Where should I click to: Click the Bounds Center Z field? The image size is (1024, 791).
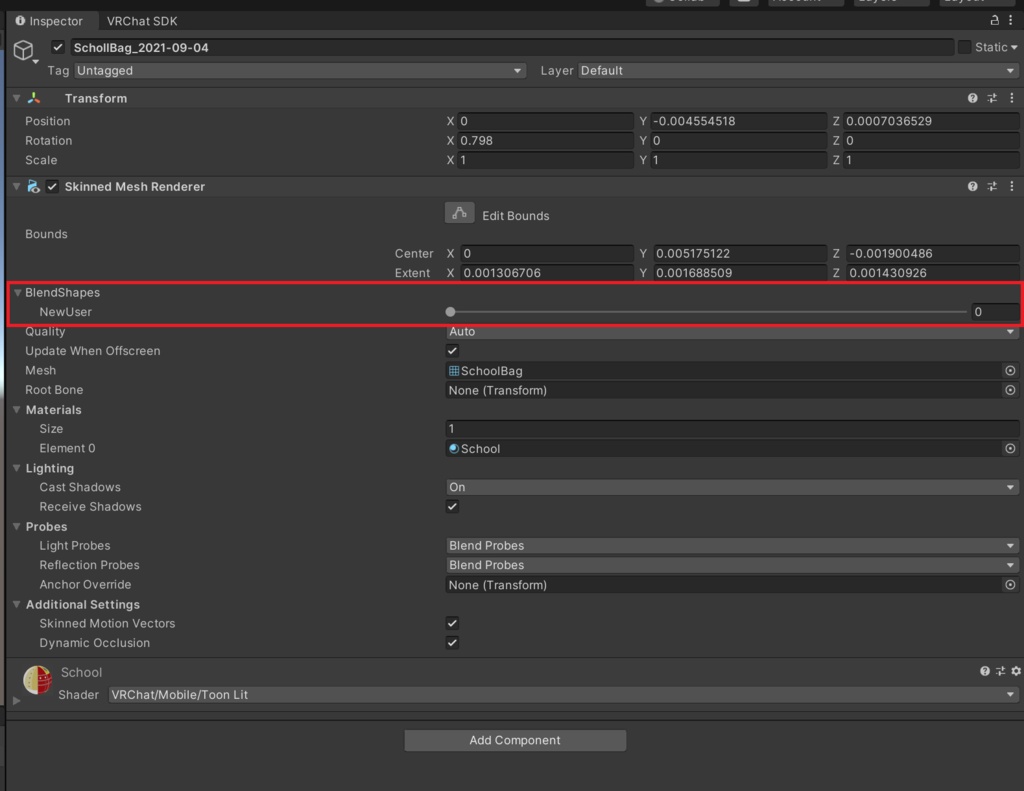pos(933,253)
